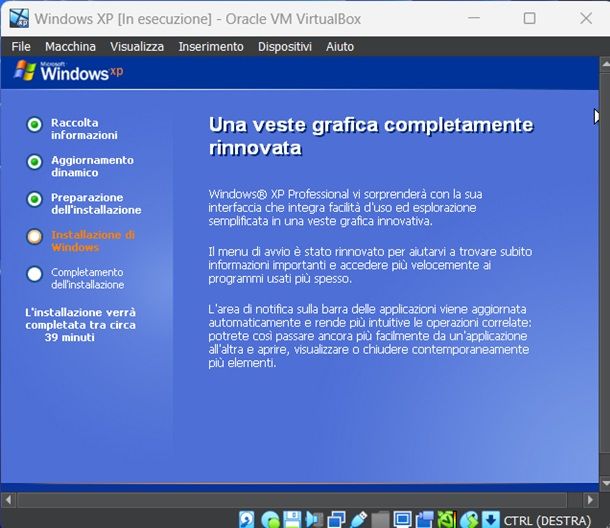Click the vertical scrollbar up arrow
Viewport: 610px width, 528px height.
(605, 64)
